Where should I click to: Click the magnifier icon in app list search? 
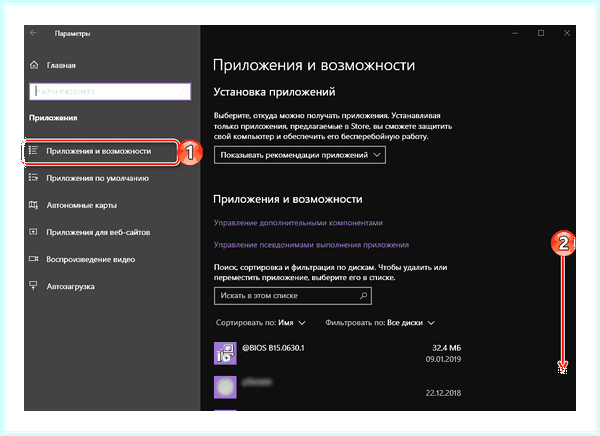(x=363, y=296)
